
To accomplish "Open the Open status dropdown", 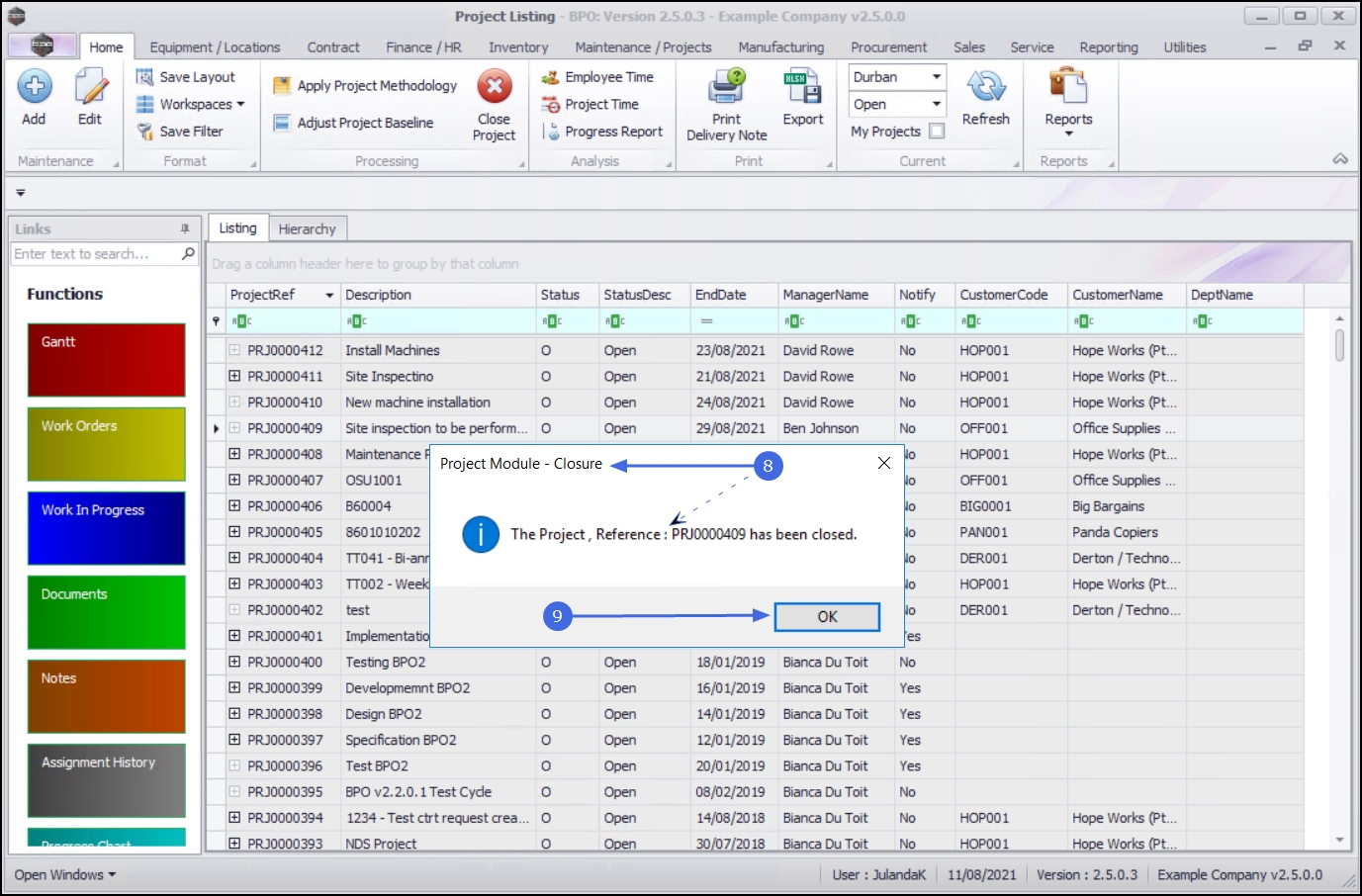I will point(936,104).
